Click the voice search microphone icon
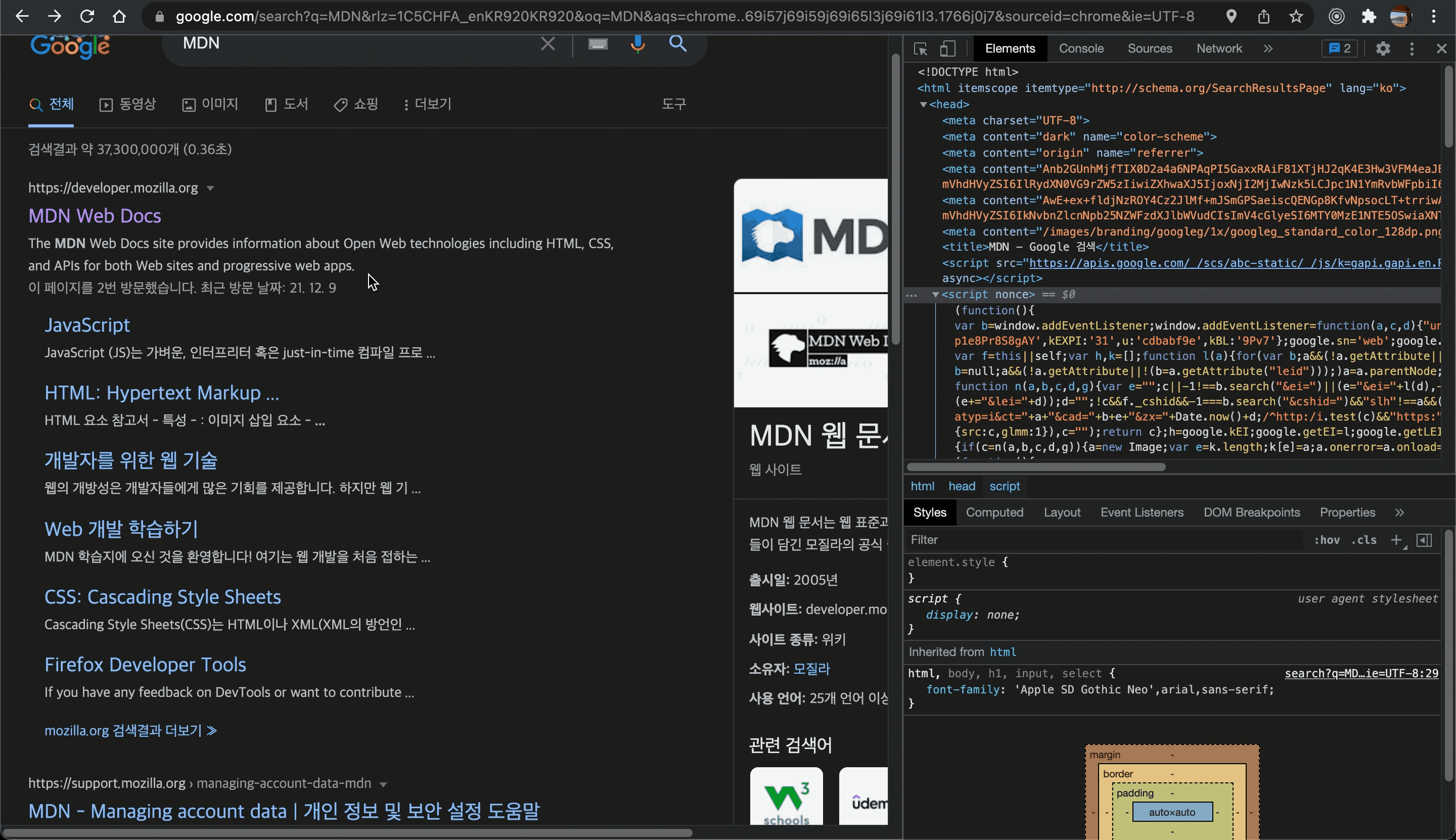This screenshot has width=1456, height=840. 638,44
